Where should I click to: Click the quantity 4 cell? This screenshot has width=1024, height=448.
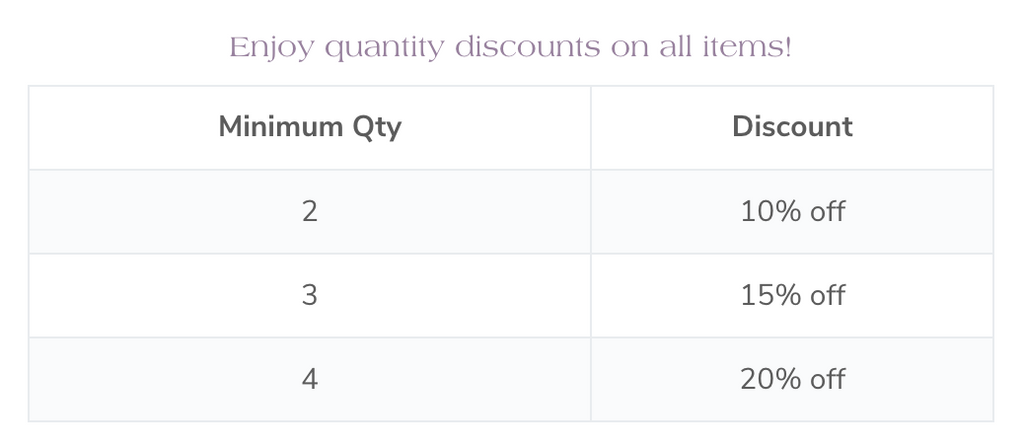click(x=310, y=379)
